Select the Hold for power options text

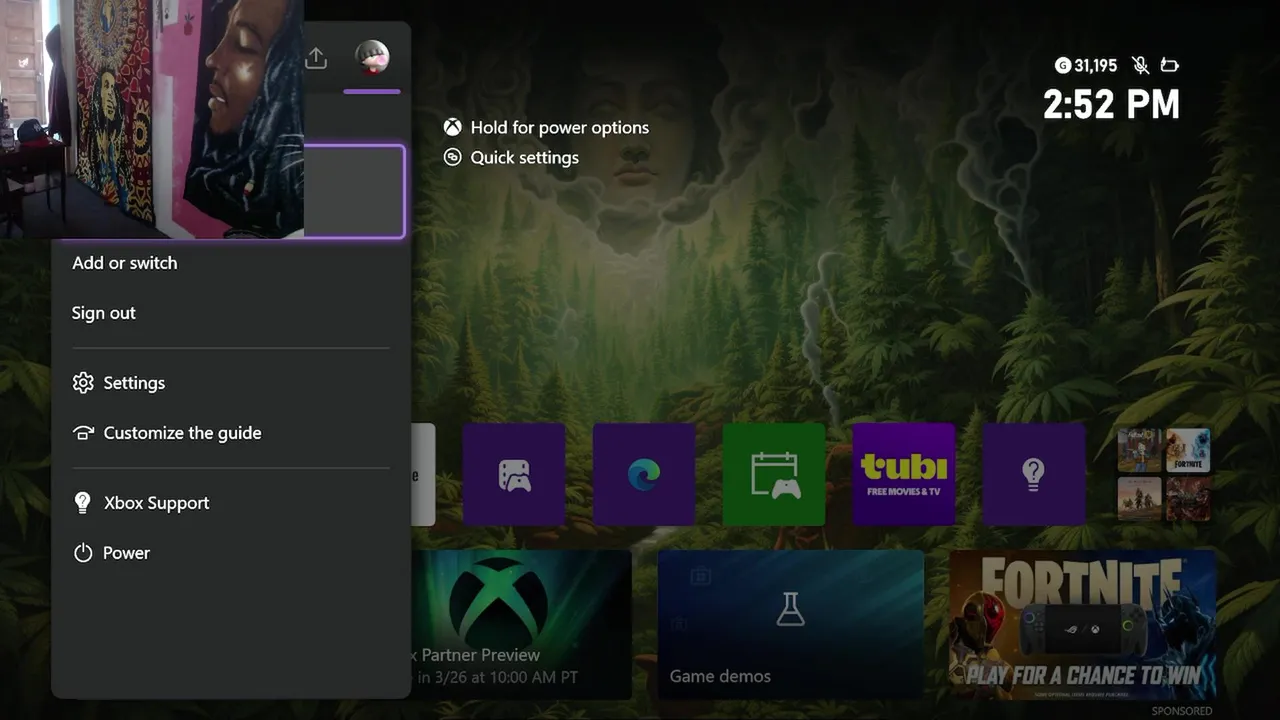click(560, 127)
